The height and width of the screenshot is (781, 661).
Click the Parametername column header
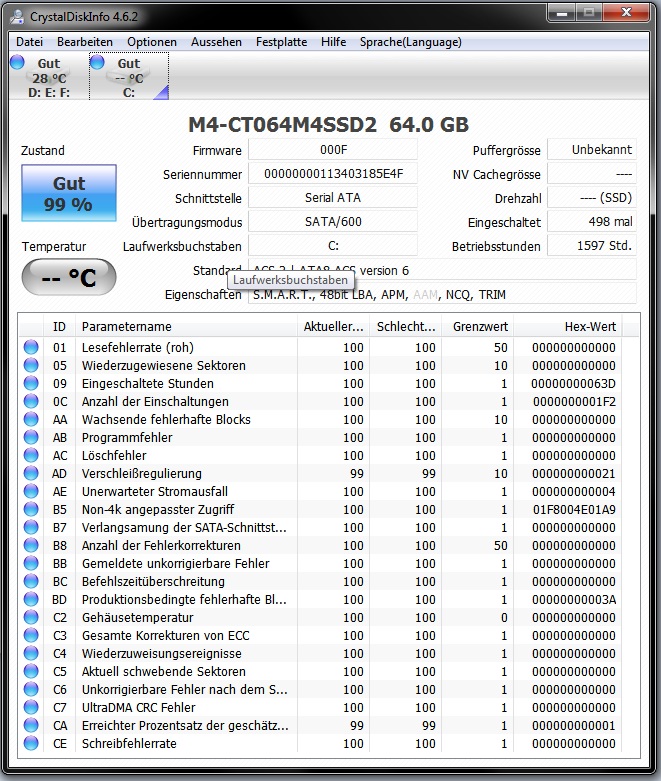point(186,326)
